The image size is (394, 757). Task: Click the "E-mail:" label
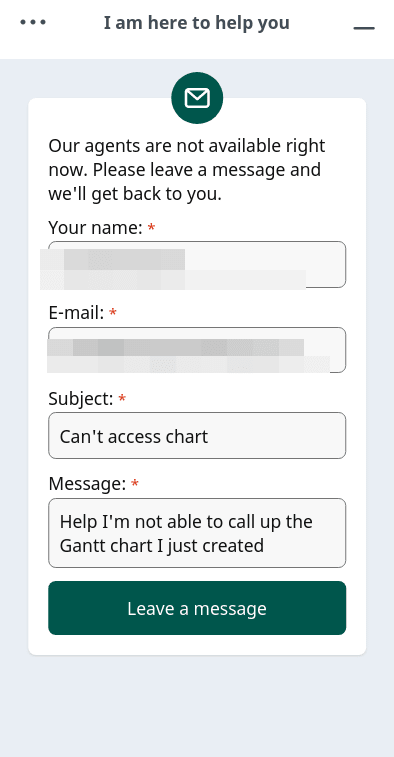tap(76, 313)
